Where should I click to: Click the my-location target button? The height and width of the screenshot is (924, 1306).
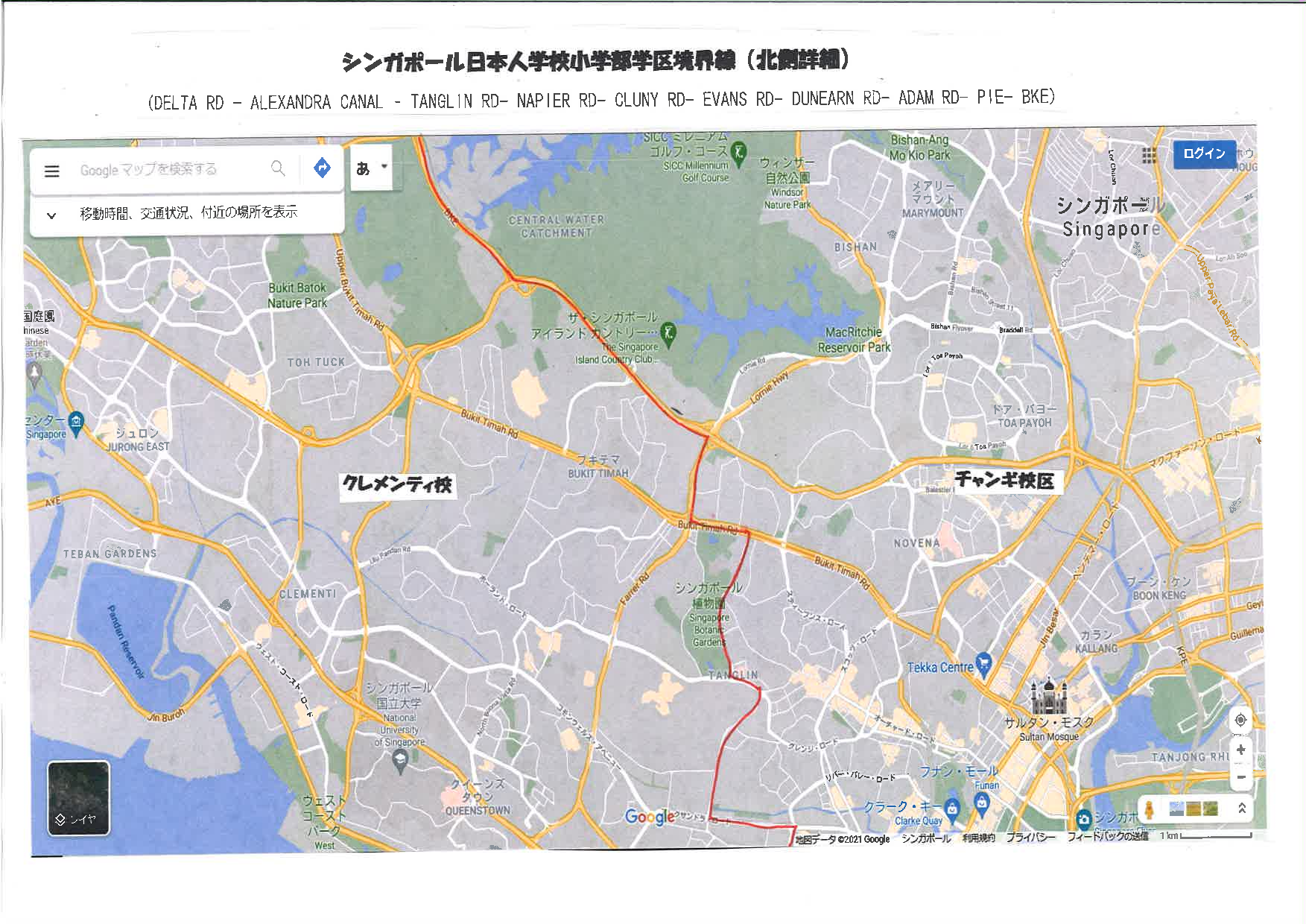tap(1240, 720)
